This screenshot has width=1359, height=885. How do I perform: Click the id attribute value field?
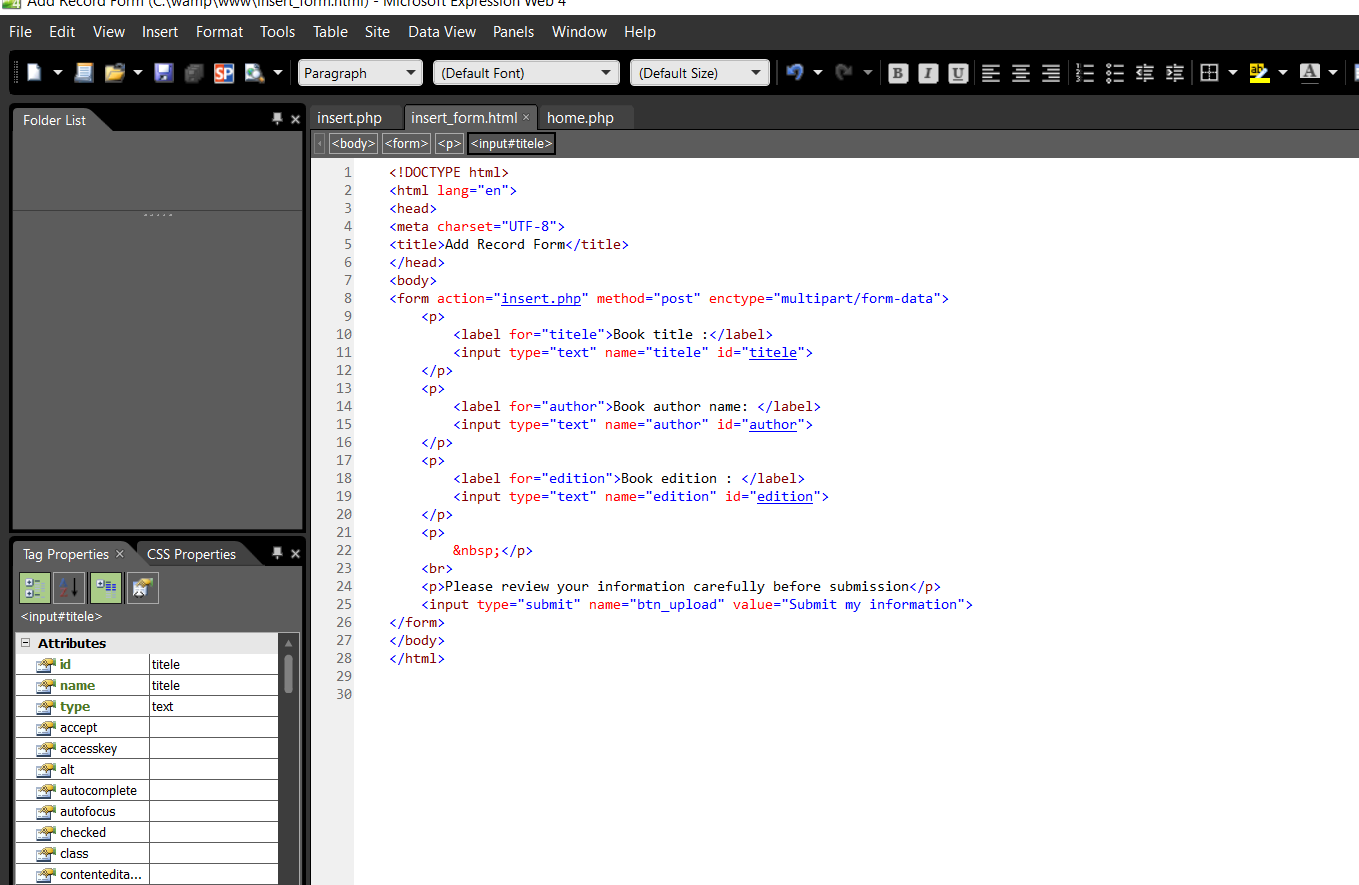point(213,664)
